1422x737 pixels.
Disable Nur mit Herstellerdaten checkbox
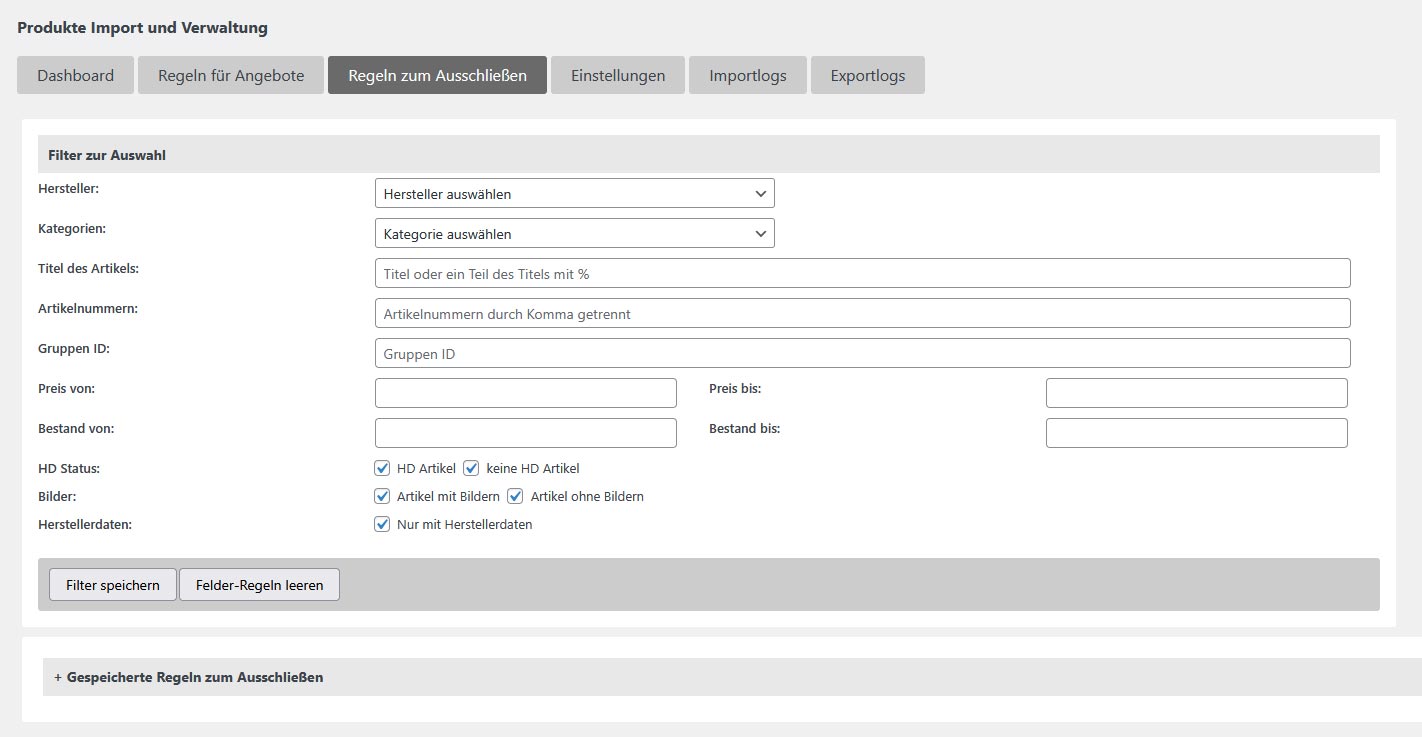tap(382, 524)
